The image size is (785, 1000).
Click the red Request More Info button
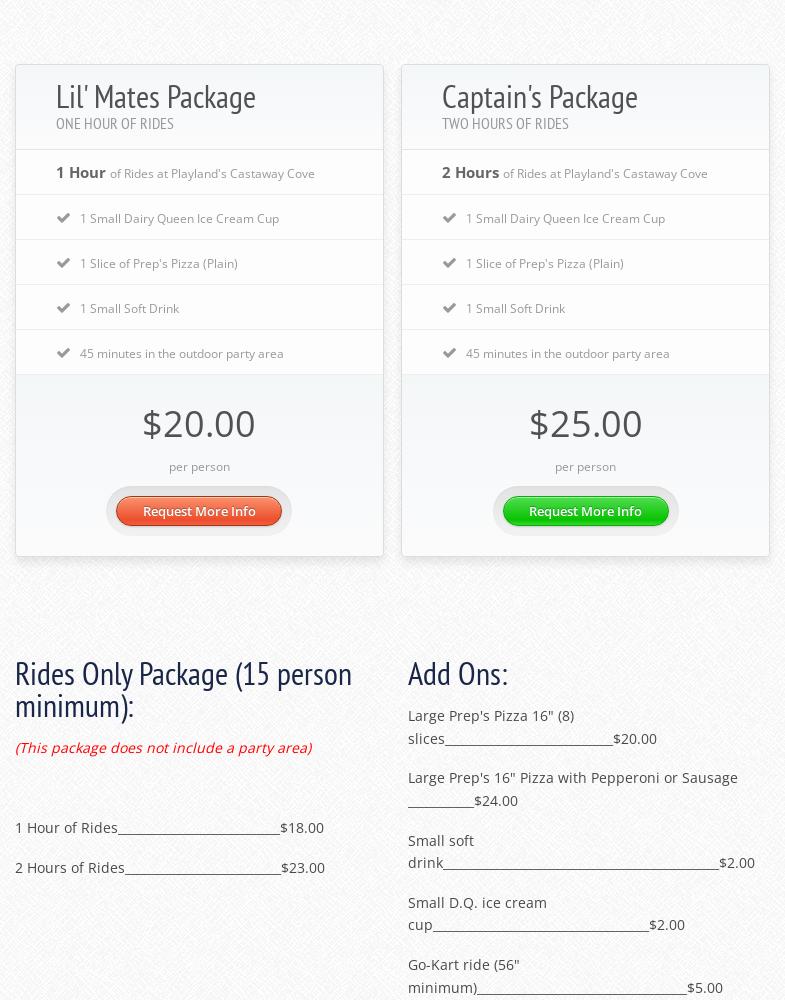199,511
